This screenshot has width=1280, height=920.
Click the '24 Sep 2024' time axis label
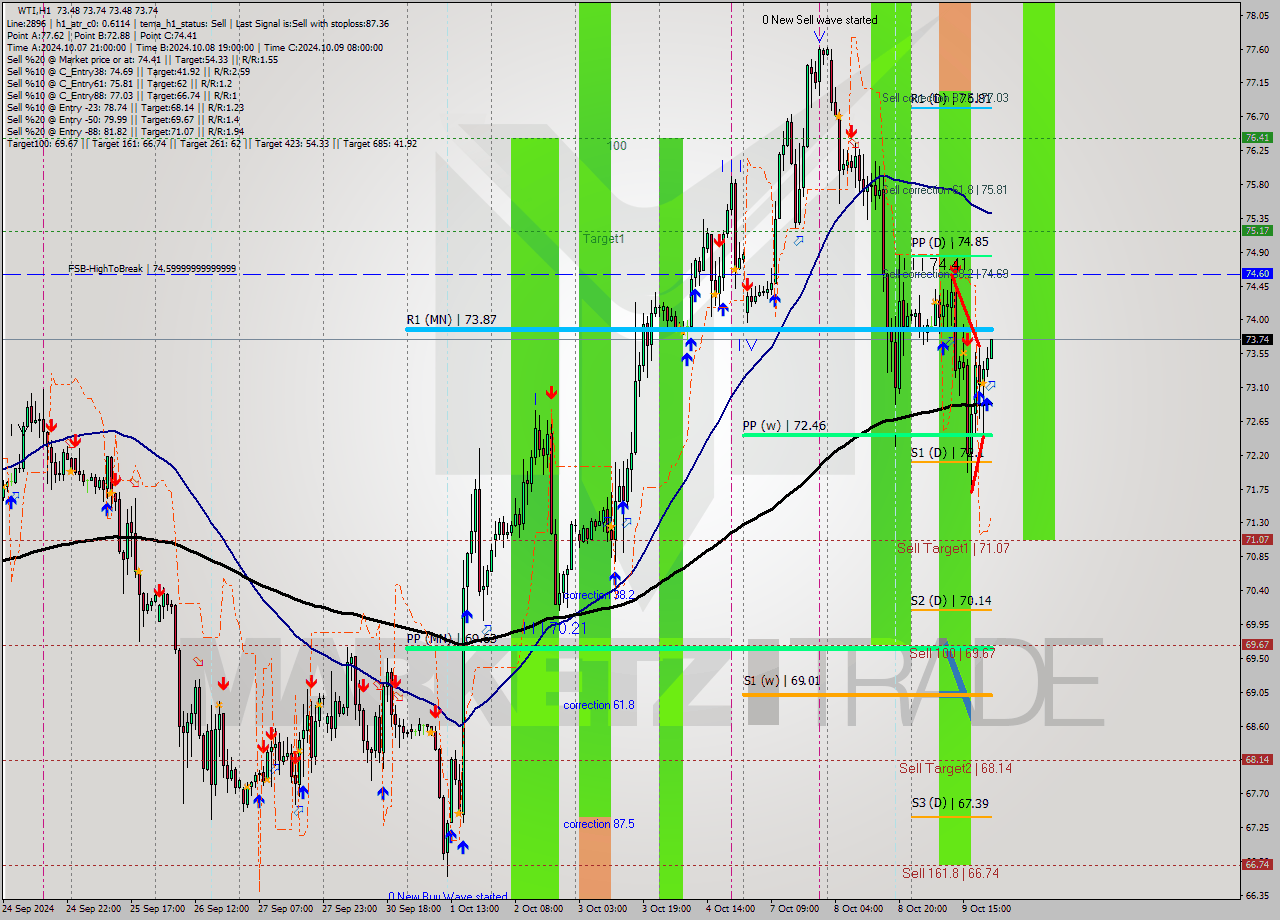[x=30, y=909]
